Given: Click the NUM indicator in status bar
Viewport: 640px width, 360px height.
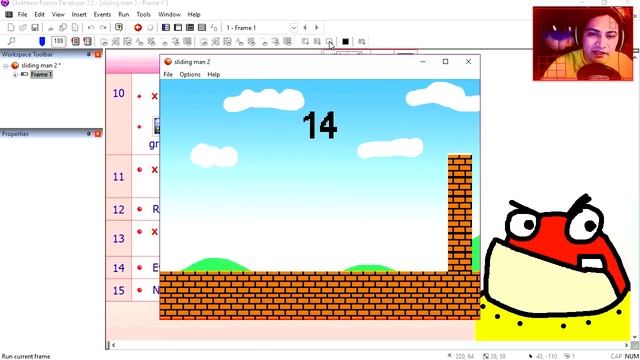Looking at the screenshot, I should point(632,356).
